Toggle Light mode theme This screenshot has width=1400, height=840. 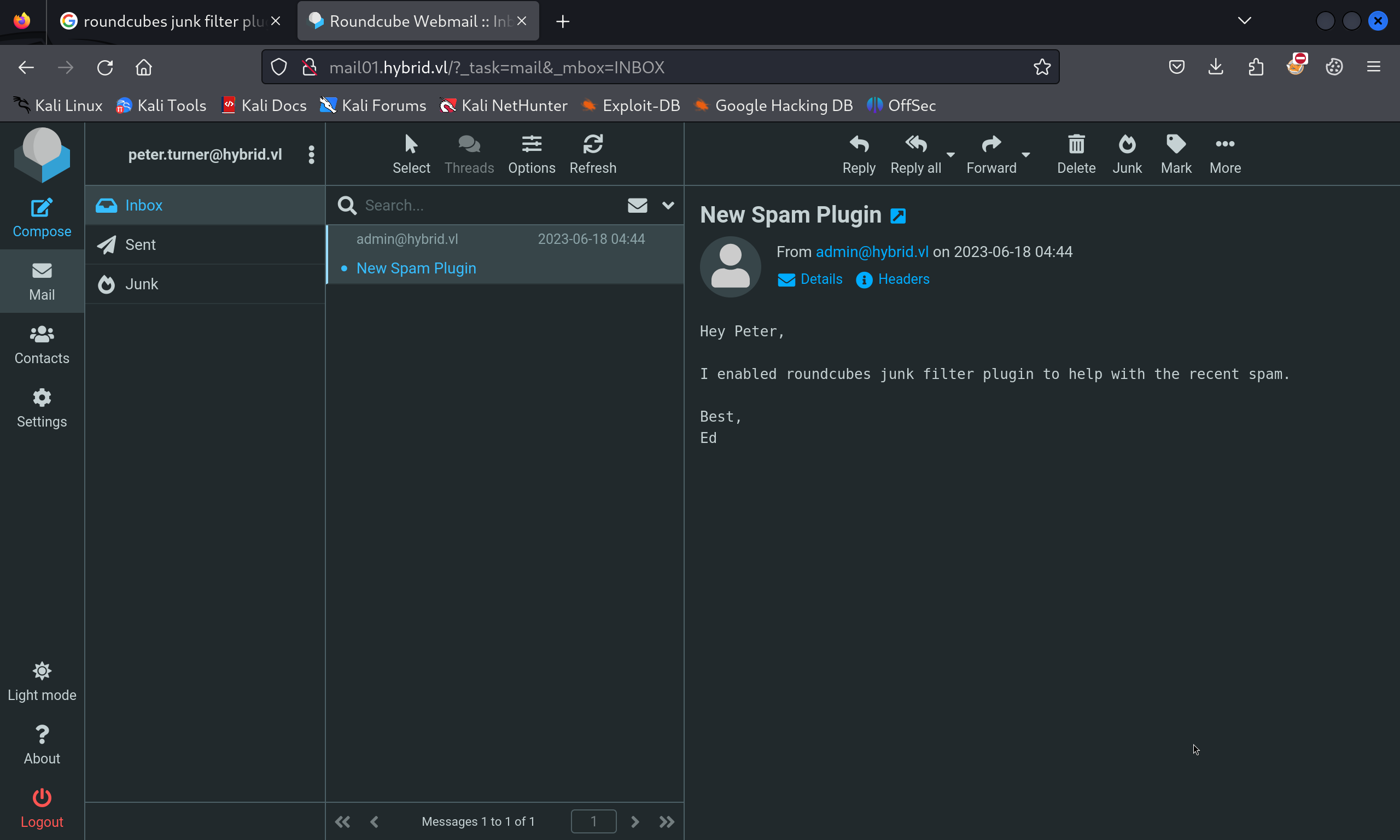(x=42, y=681)
